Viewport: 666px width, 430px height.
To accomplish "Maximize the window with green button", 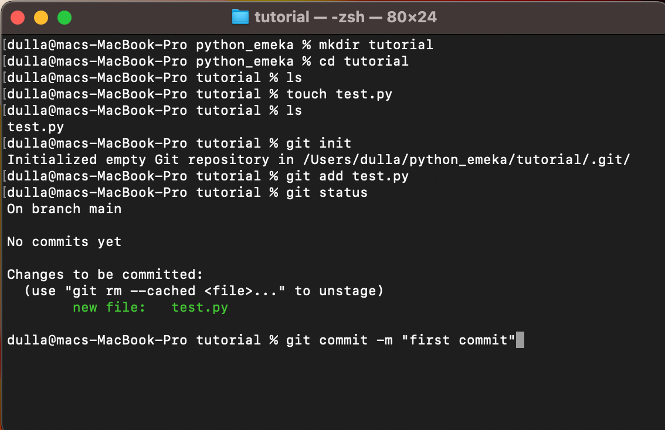I will tap(65, 18).
